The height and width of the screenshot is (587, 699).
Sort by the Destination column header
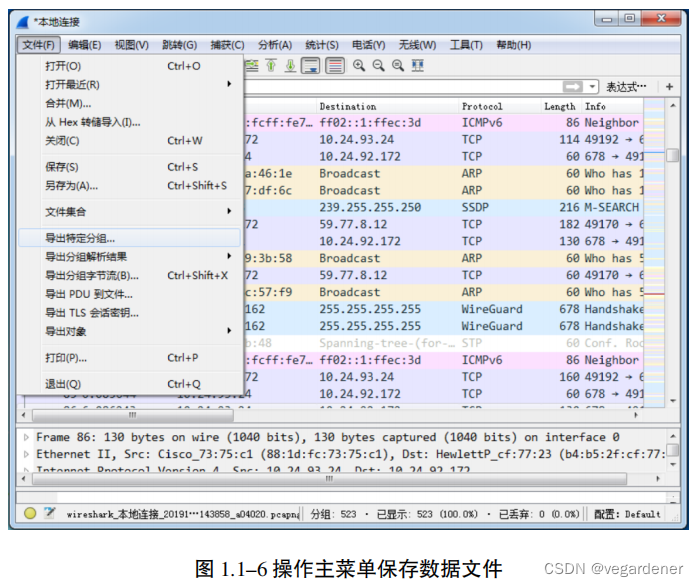pos(387,107)
